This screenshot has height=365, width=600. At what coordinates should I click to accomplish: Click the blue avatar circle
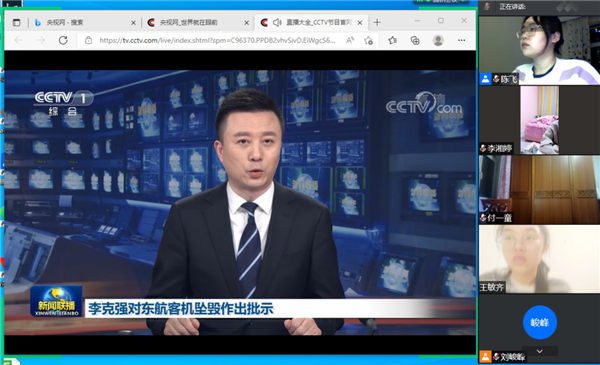tap(540, 323)
